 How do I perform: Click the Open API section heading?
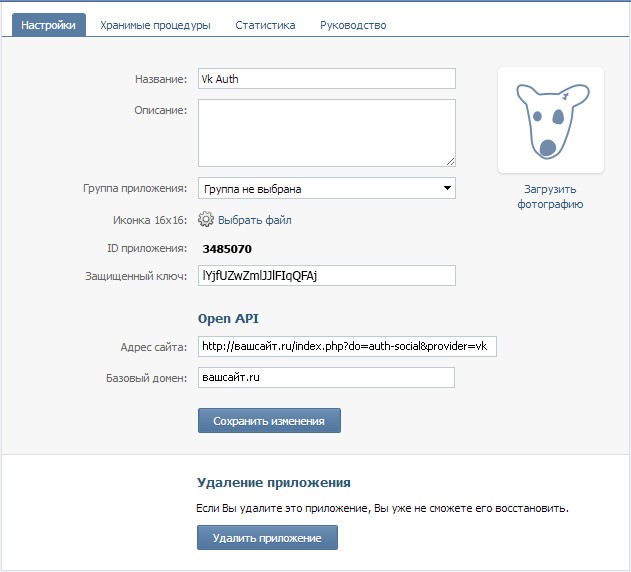[x=228, y=319]
